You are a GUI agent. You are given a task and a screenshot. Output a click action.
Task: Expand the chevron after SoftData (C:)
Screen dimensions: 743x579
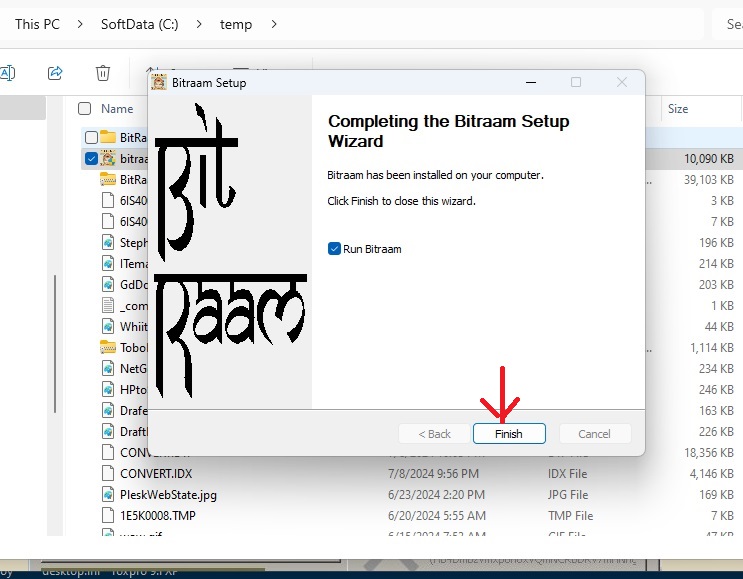[x=199, y=24]
